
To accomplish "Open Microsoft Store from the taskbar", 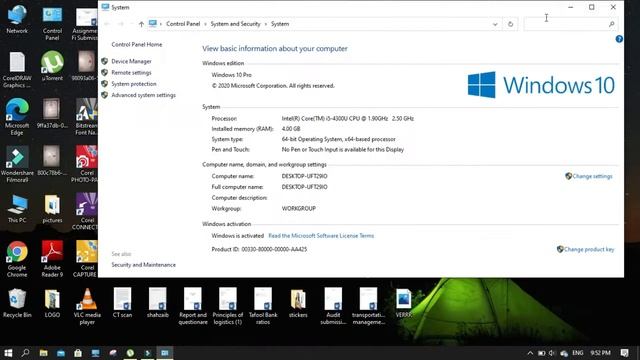I will (x=78, y=353).
